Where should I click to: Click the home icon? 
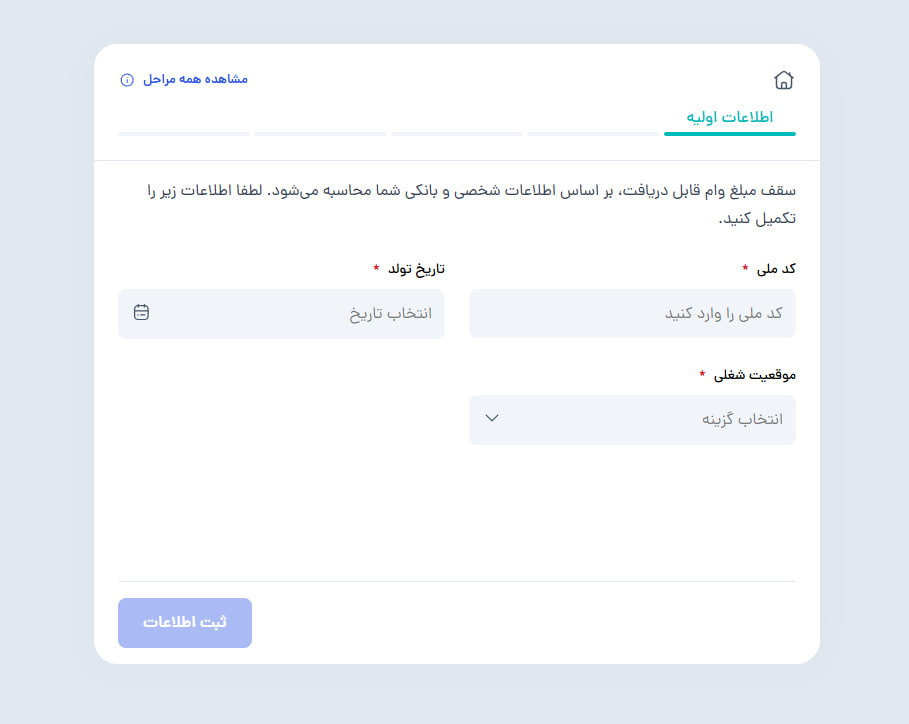(x=784, y=80)
